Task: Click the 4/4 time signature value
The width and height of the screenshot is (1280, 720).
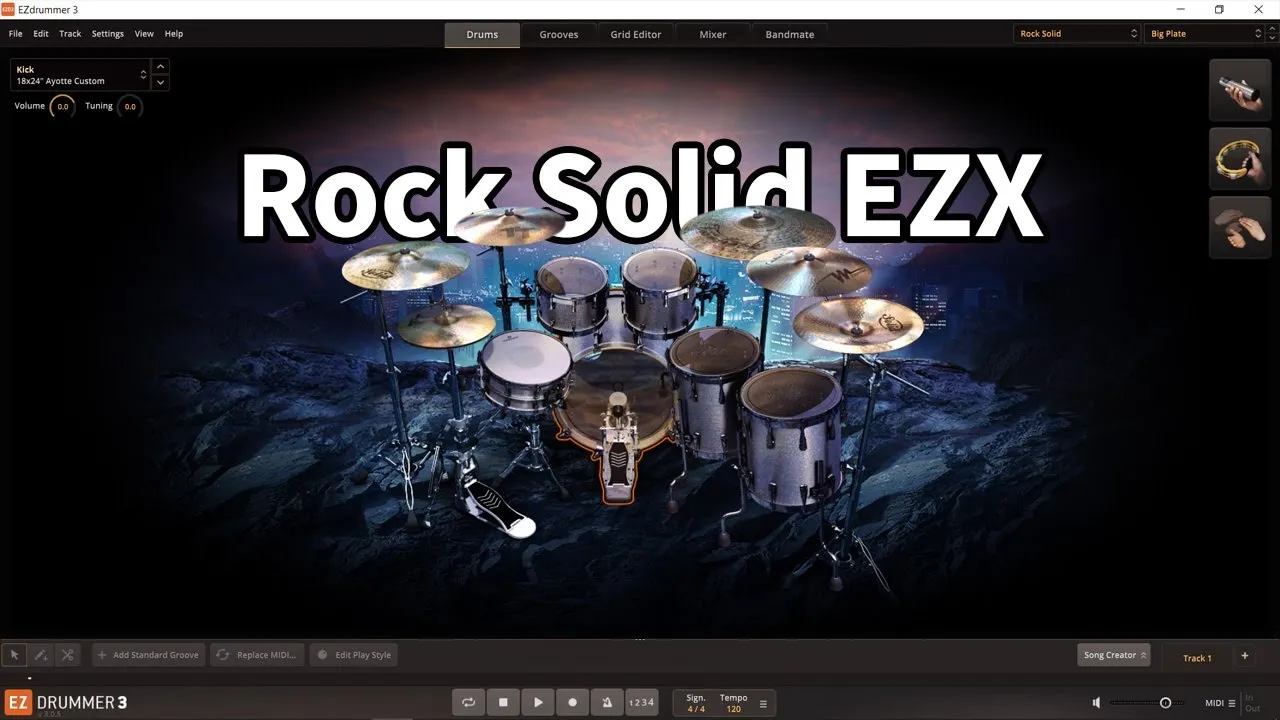Action: tap(696, 709)
